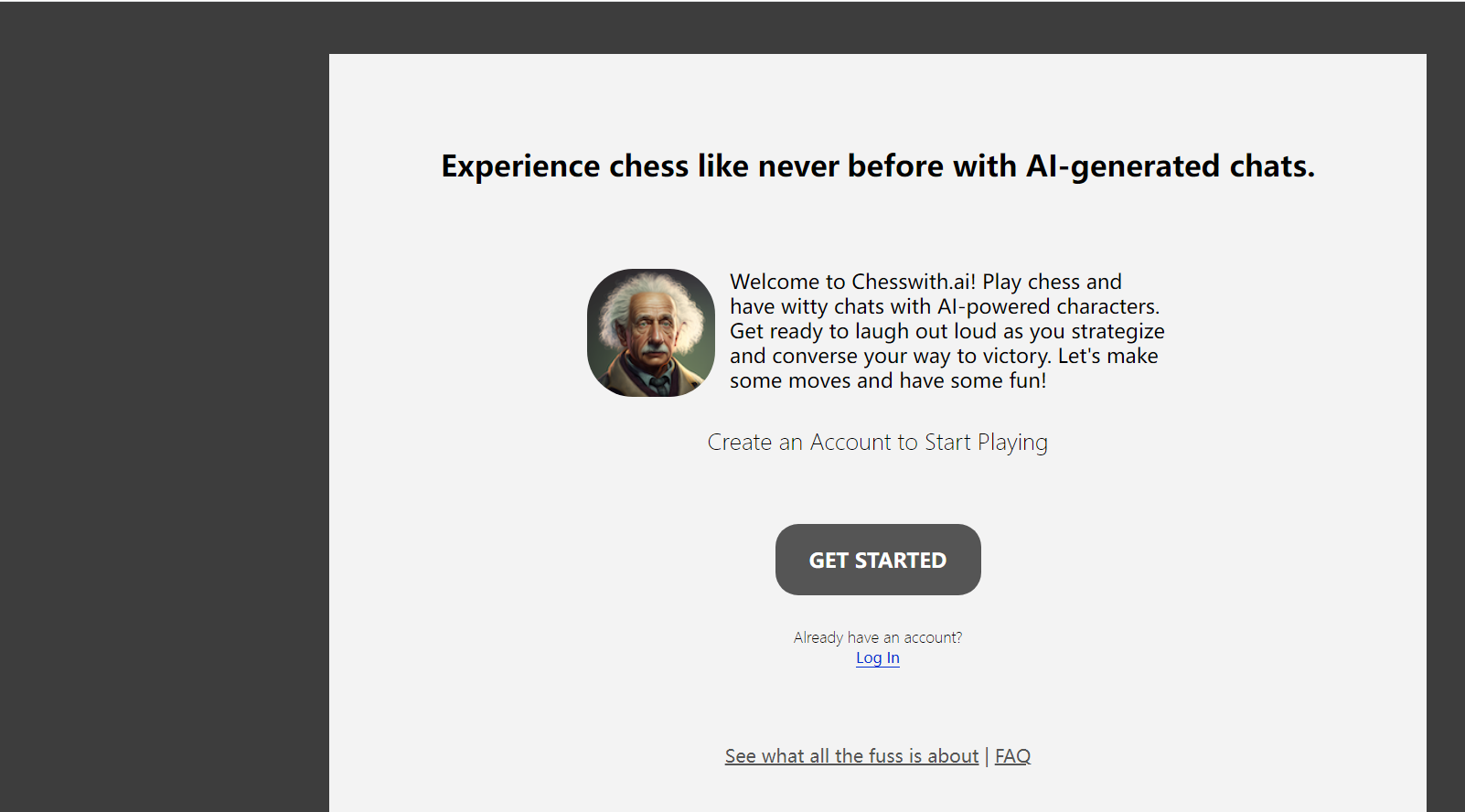This screenshot has height=812, width=1465.
Task: Open the FAQ link
Action: [1012, 756]
